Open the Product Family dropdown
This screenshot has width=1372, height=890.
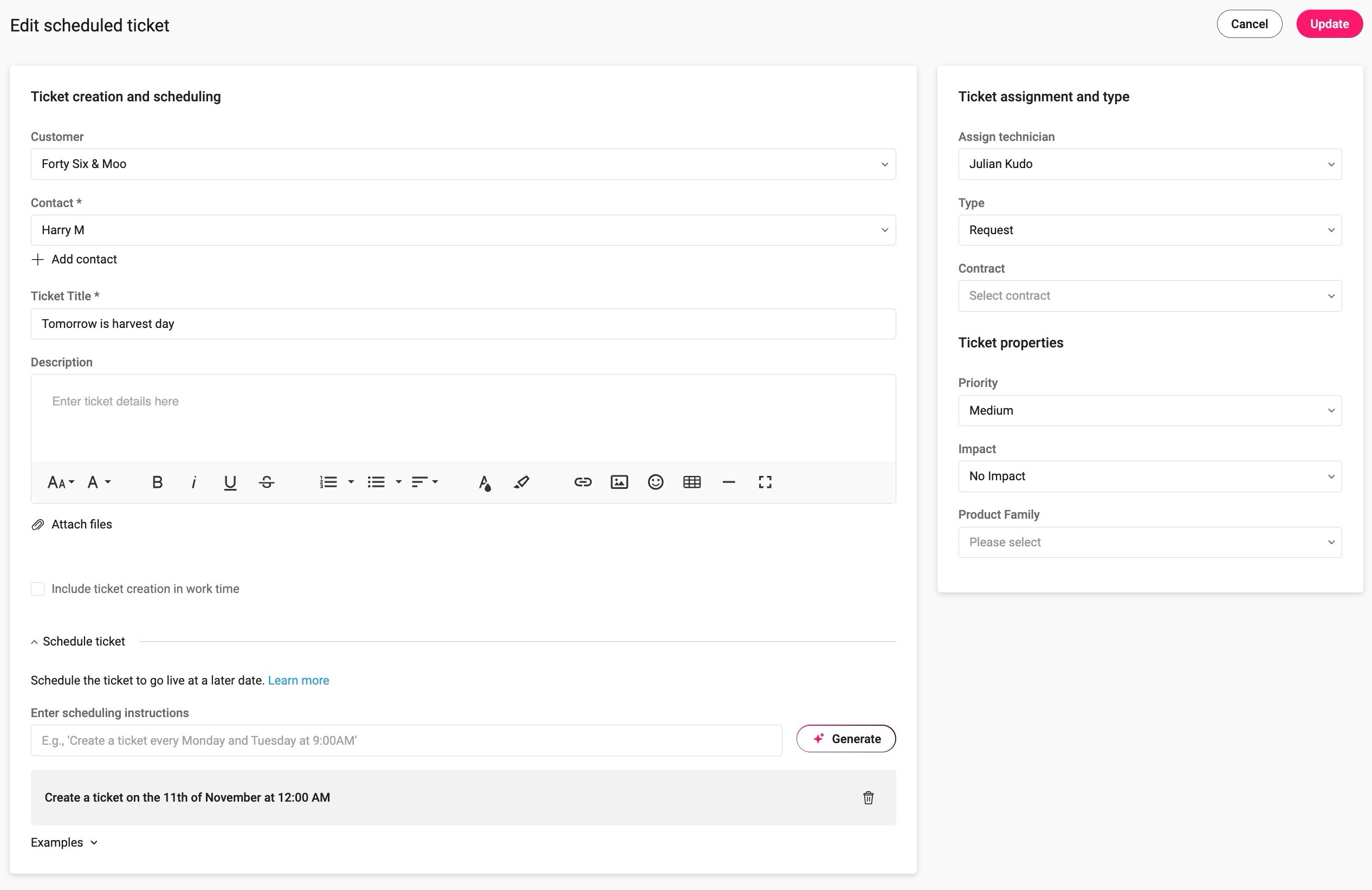[1149, 542]
